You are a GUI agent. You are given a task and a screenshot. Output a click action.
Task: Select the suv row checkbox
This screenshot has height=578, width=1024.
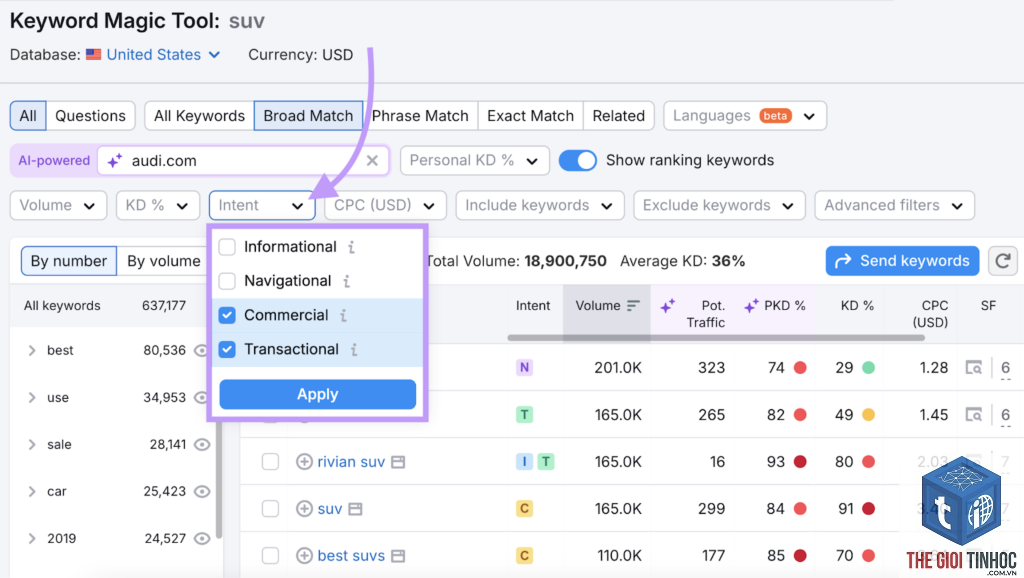(x=270, y=509)
